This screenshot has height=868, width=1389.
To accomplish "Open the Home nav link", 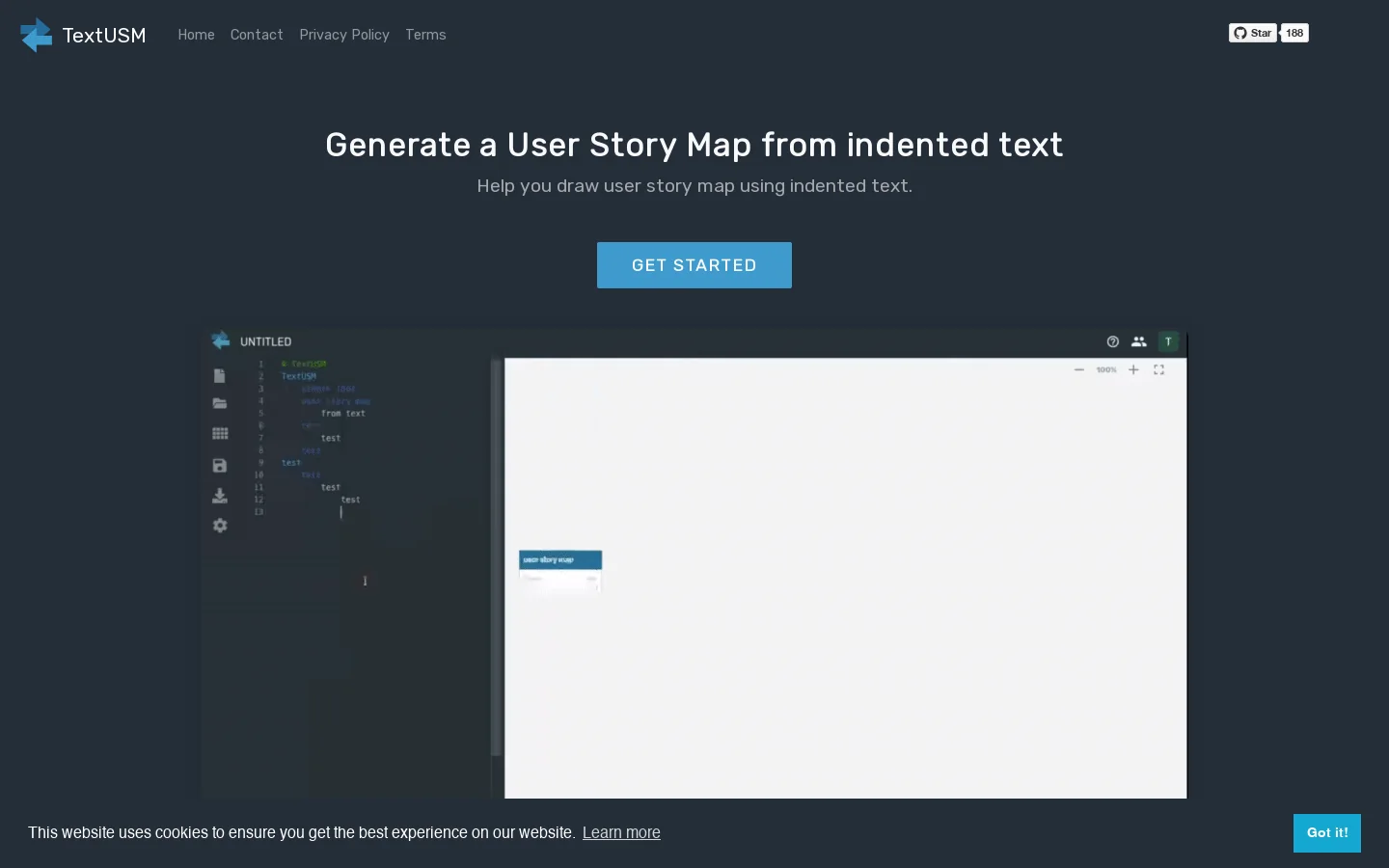I will (x=196, y=35).
